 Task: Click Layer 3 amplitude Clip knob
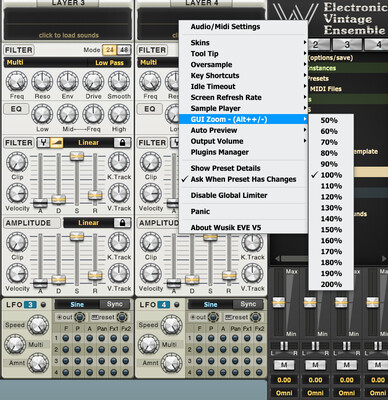pyautogui.click(x=17, y=243)
